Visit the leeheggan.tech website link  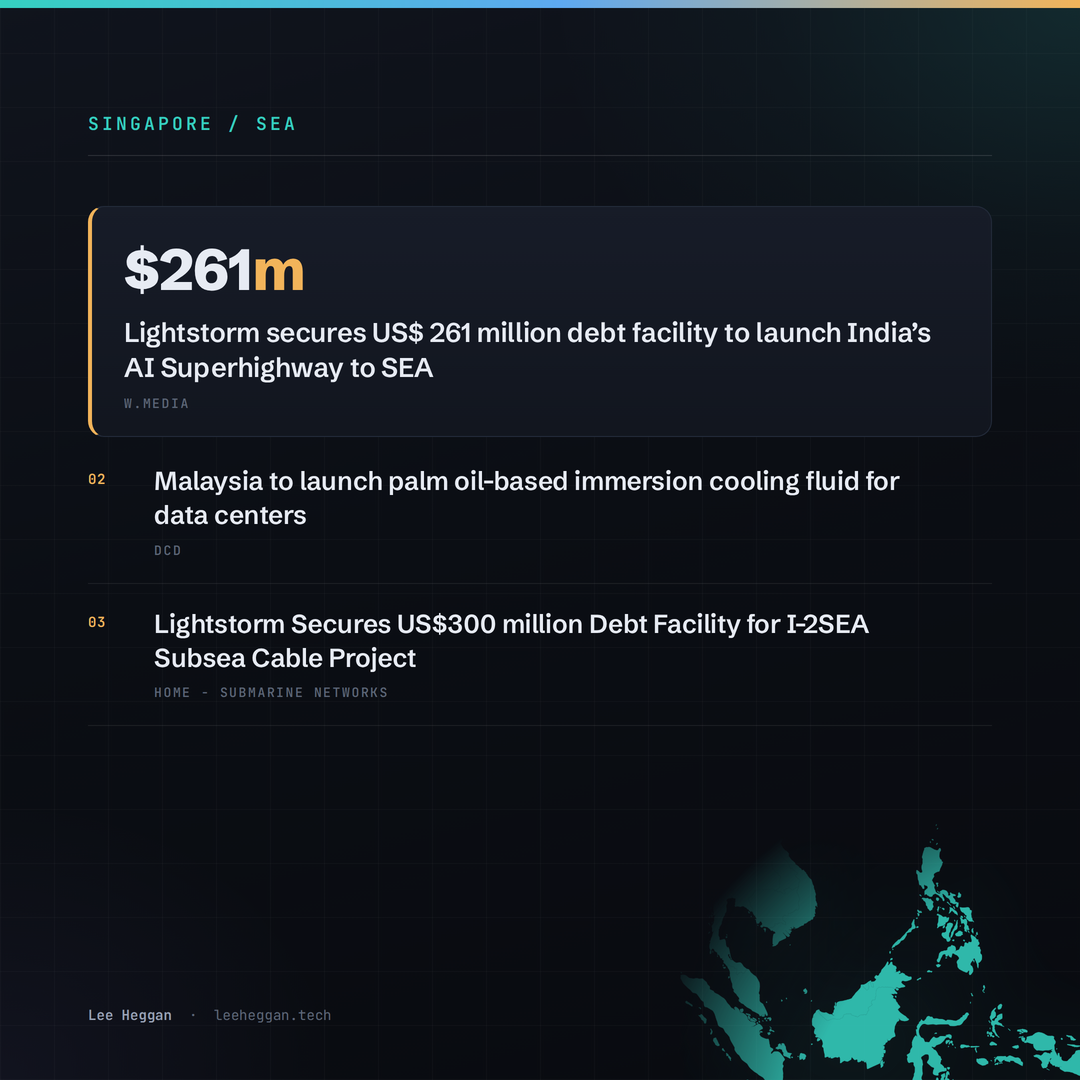[x=273, y=1015]
